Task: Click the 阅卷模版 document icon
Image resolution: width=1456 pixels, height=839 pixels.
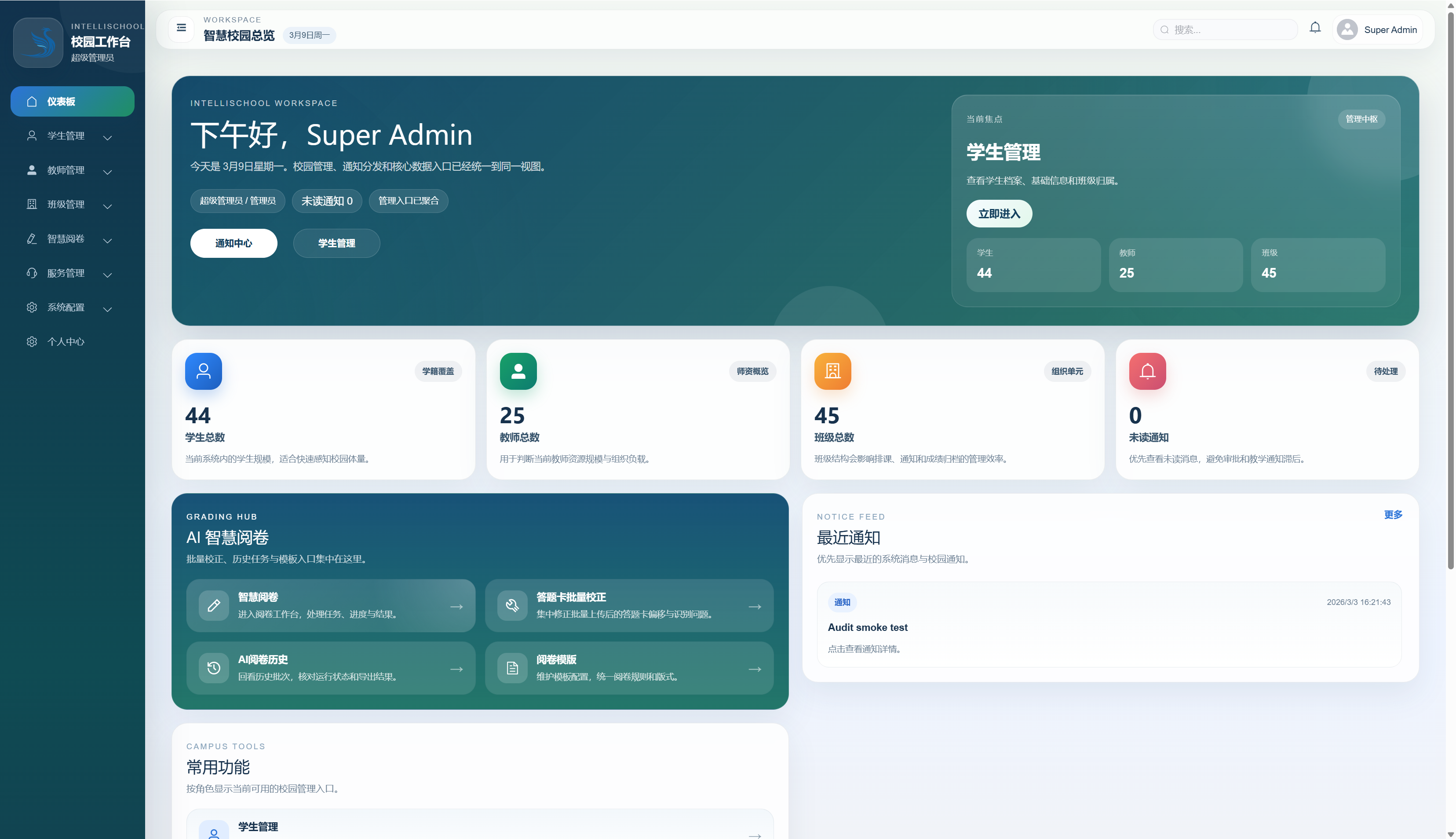Action: (x=511, y=668)
